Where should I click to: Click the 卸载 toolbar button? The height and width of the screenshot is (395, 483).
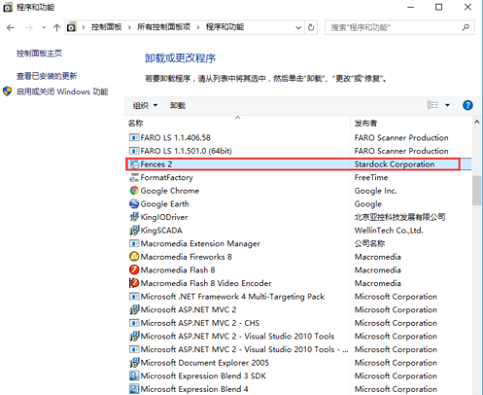(177, 106)
